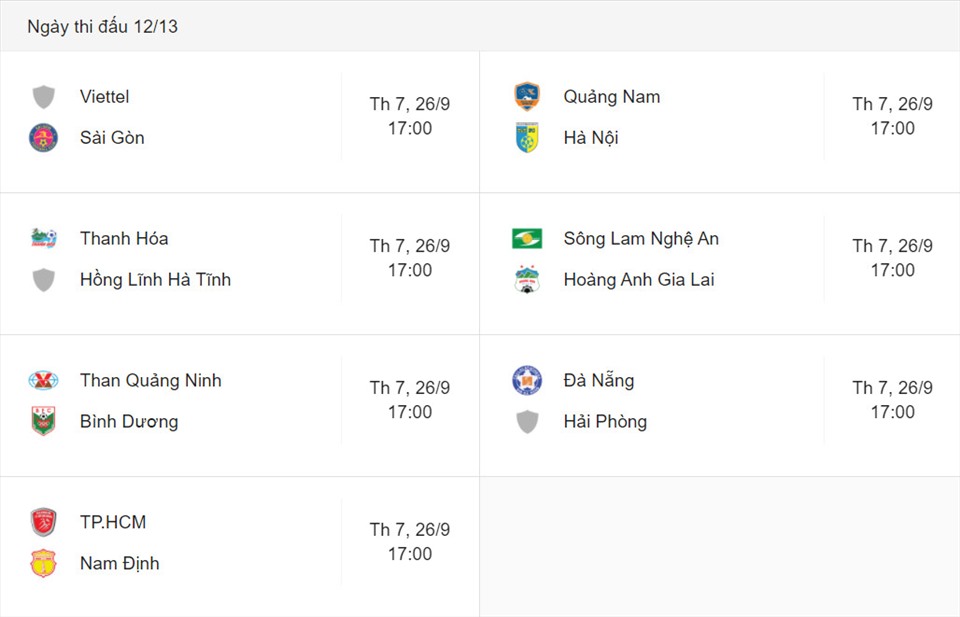
Task: Click the Sài Gòn club crest icon
Action: [43, 138]
